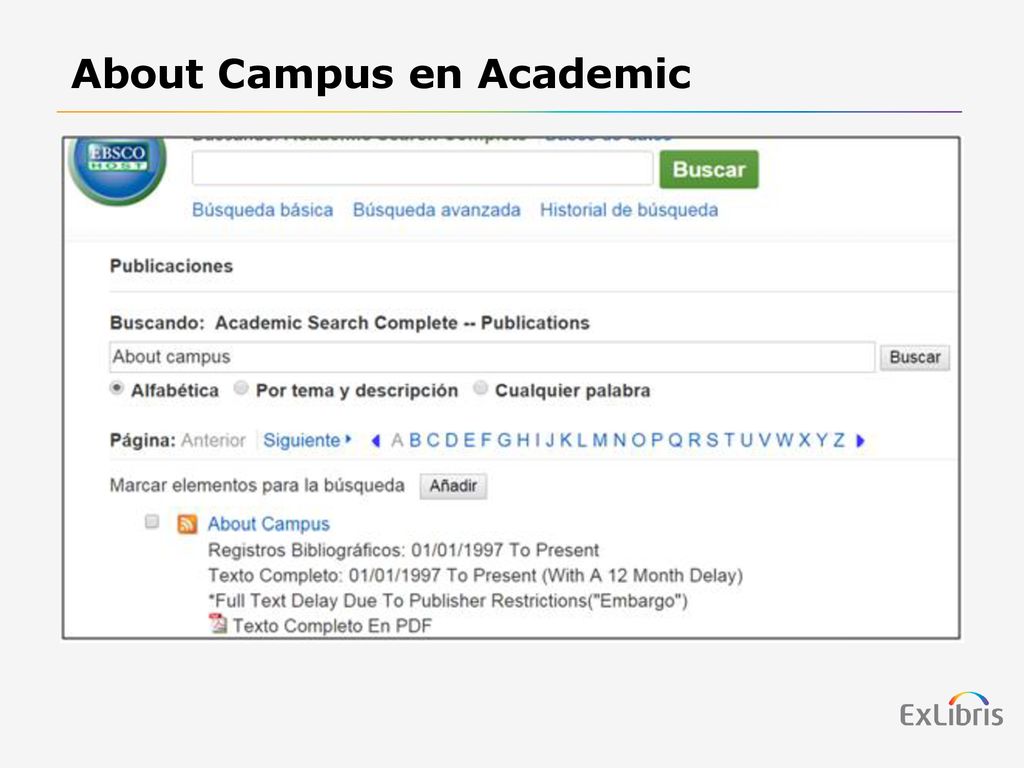Click the gray Buscar button for publications
The width and height of the screenshot is (1024, 768).
coord(915,358)
